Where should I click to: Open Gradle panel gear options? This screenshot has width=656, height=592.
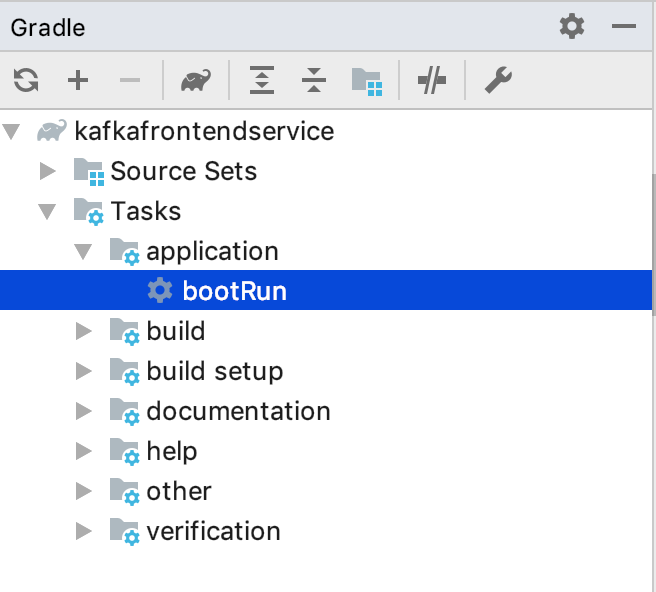tap(572, 26)
